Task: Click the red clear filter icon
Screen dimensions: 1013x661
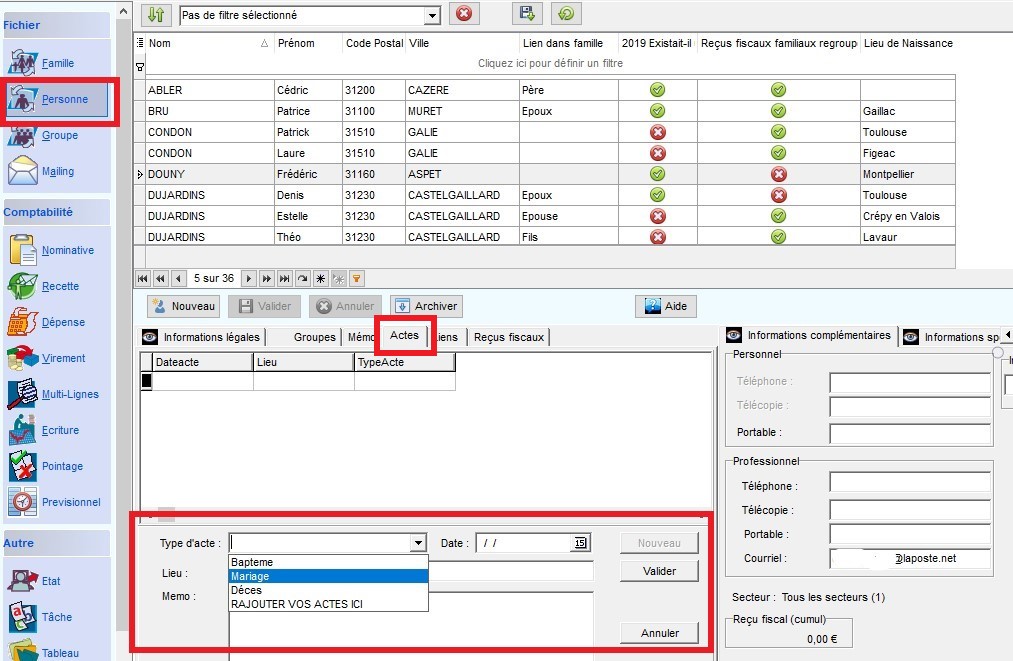Action: click(x=463, y=14)
